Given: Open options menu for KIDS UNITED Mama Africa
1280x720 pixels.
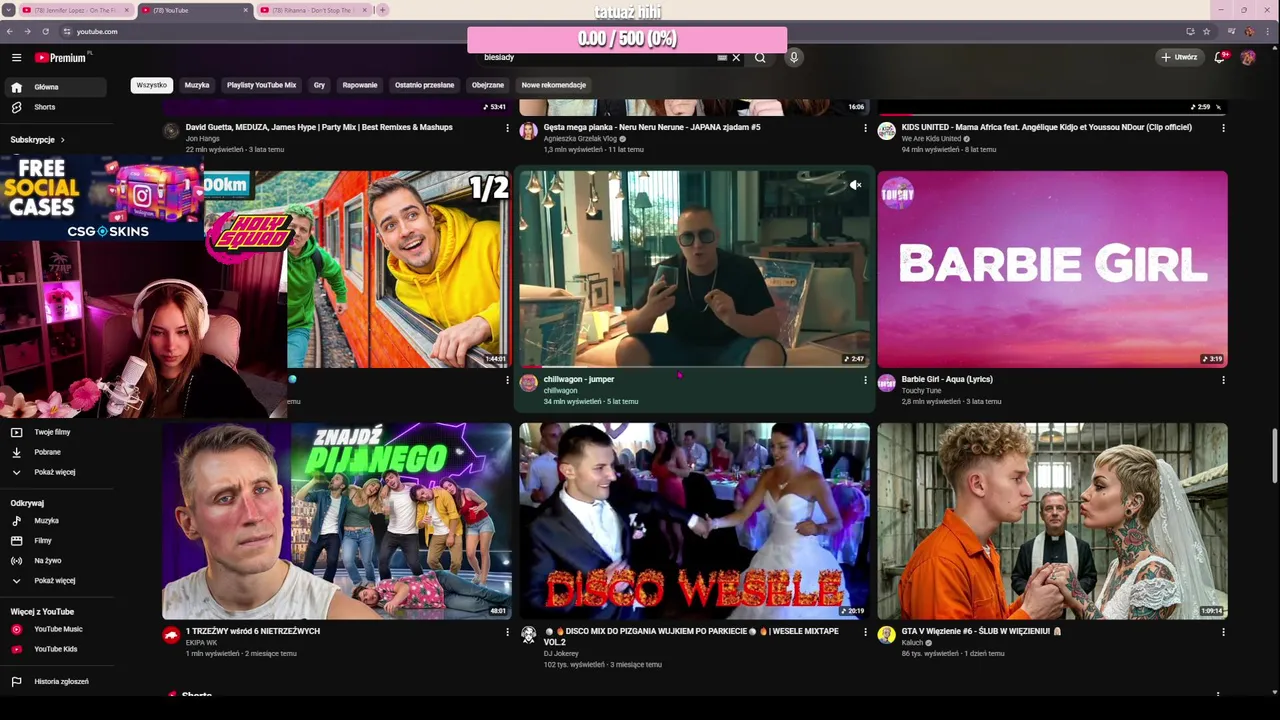Looking at the screenshot, I should coord(1223,128).
